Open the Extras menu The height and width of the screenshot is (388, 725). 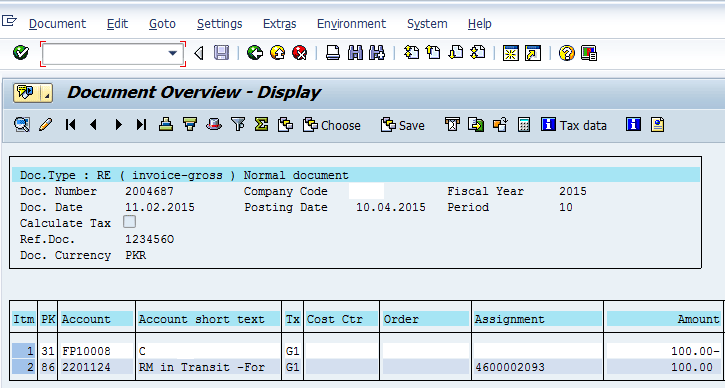[x=280, y=24]
